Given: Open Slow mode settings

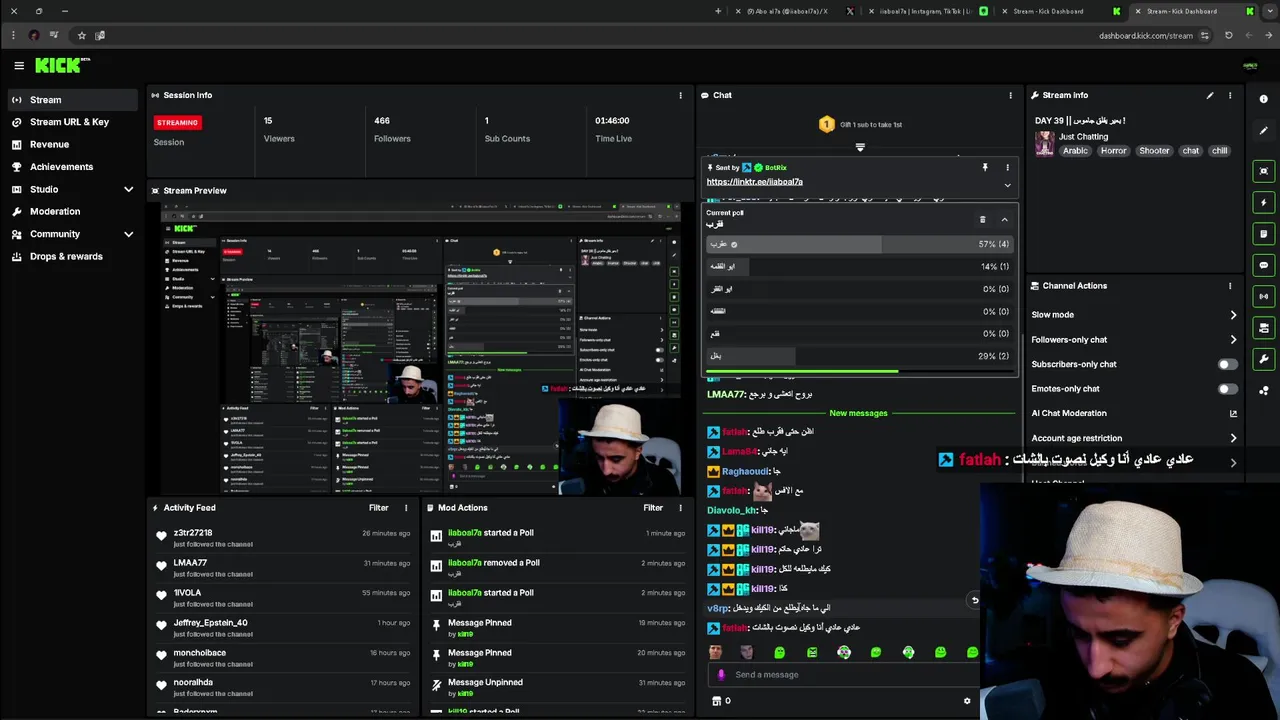Looking at the screenshot, I should (x=1134, y=315).
